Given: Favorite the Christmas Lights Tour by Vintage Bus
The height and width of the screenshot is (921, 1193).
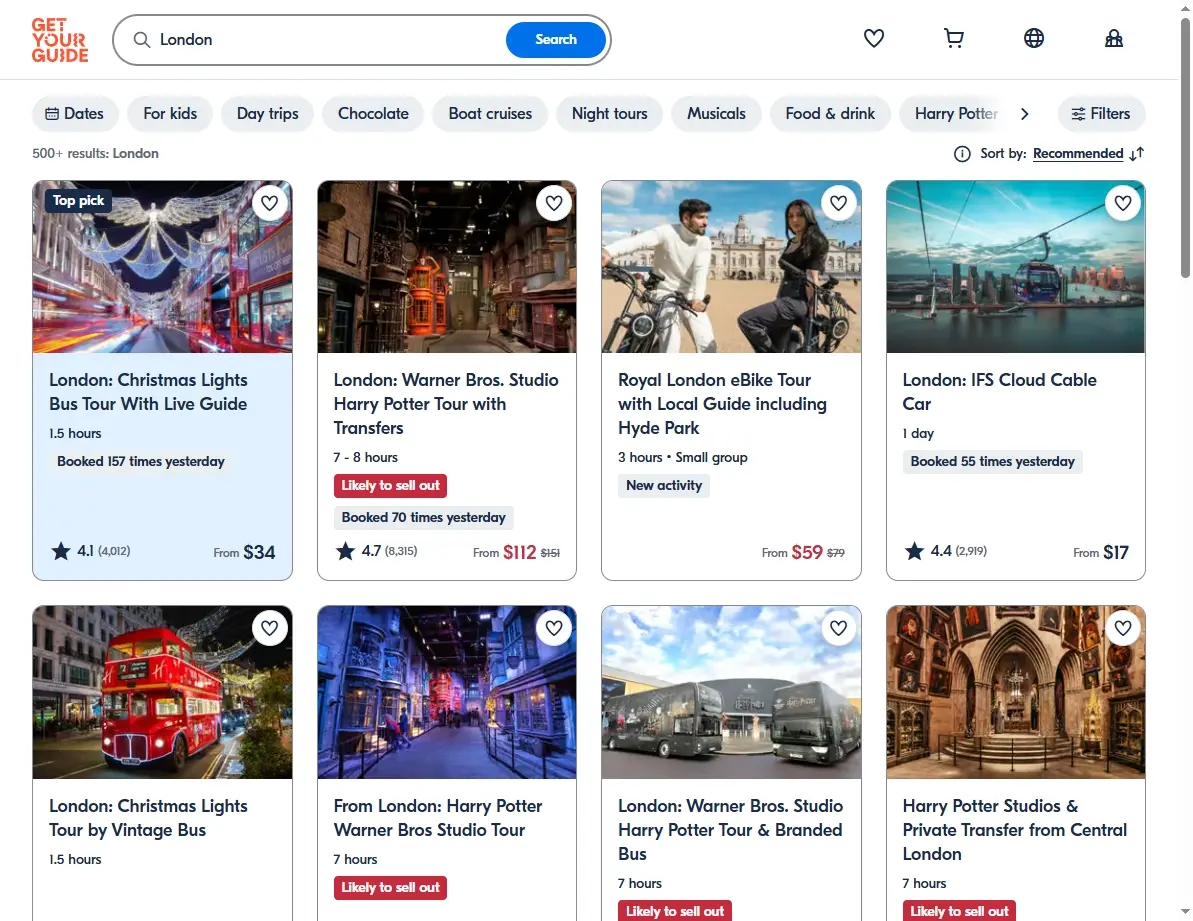Looking at the screenshot, I should [x=269, y=628].
